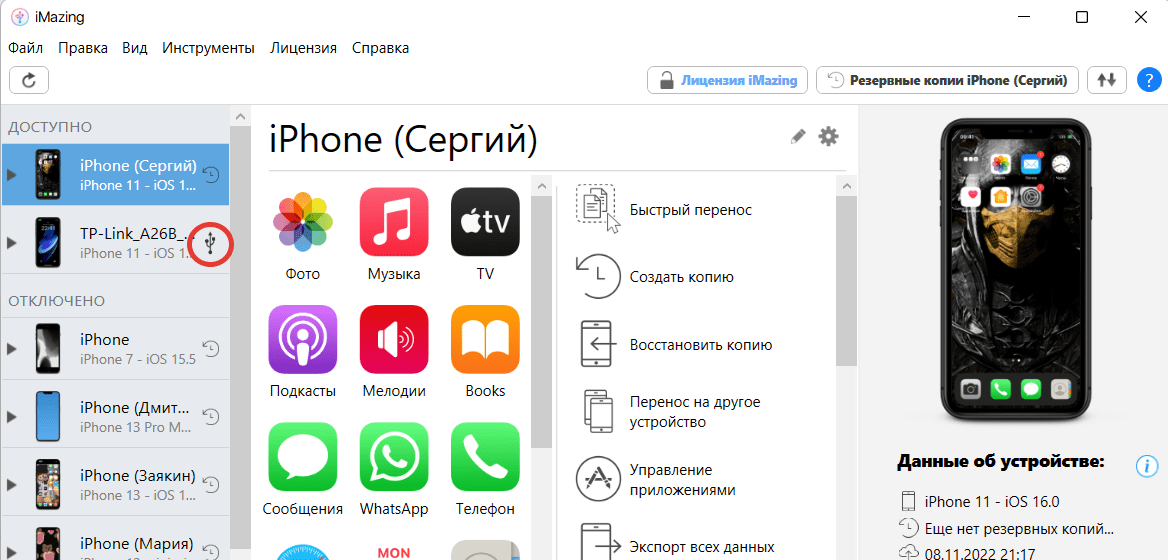Click Перенос на другое устройство icon
This screenshot has width=1168, height=560.
click(598, 412)
